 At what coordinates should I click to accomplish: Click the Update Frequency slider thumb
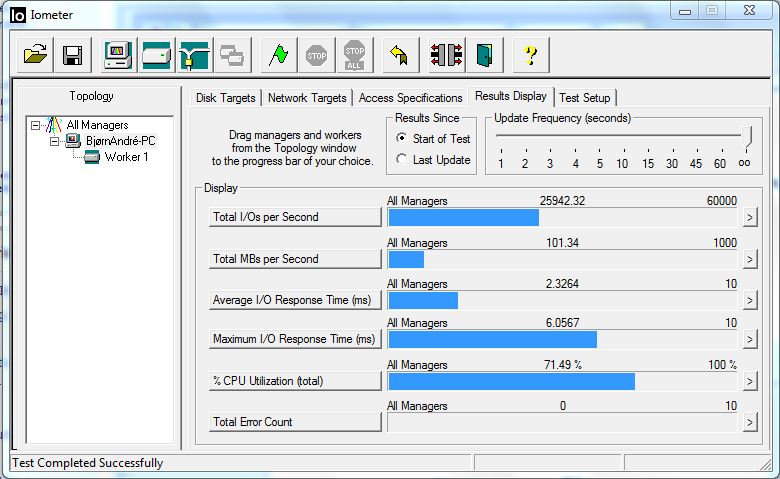point(746,136)
